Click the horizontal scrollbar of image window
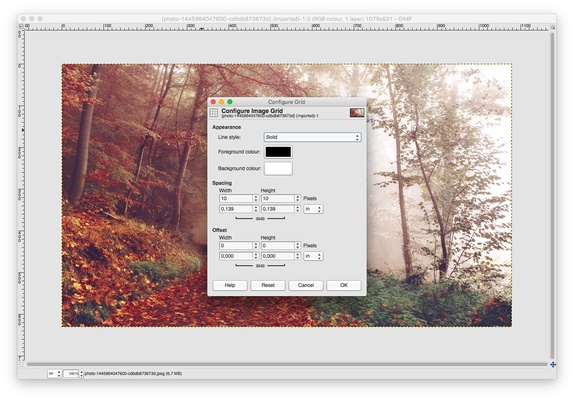574x400 pixels. coord(287,364)
